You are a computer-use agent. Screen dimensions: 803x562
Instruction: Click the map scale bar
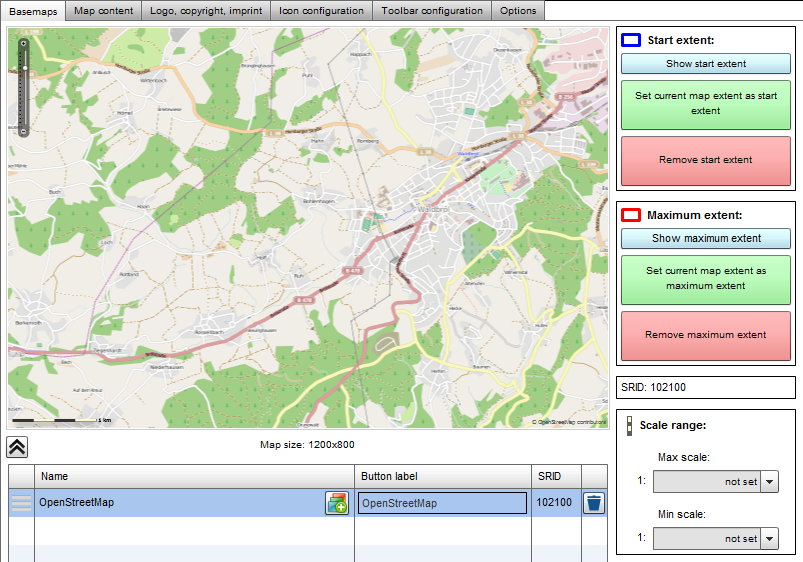pos(61,420)
